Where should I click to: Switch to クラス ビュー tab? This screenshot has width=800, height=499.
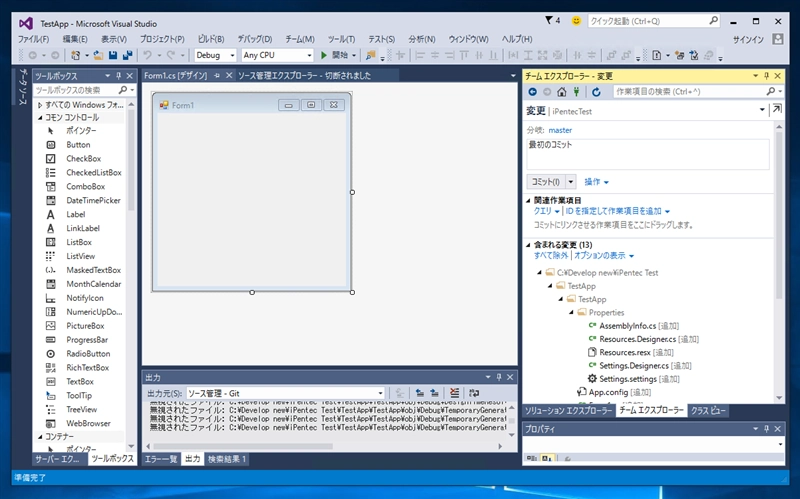[x=708, y=410]
